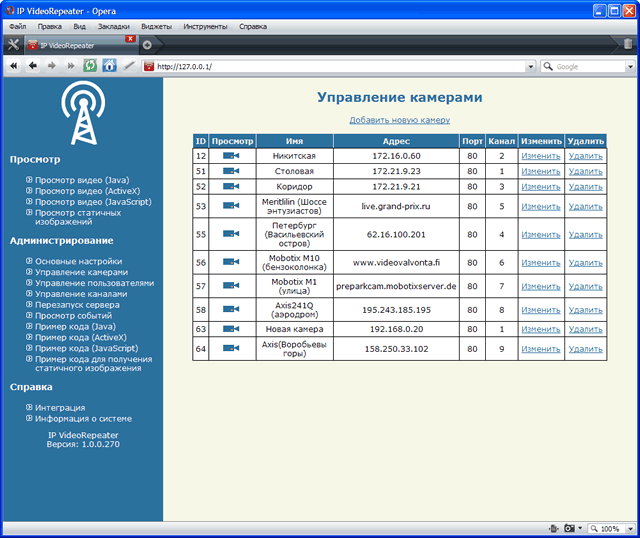640x538 pixels.
Task: Open Информация о системе link
Action: pyautogui.click(x=83, y=419)
